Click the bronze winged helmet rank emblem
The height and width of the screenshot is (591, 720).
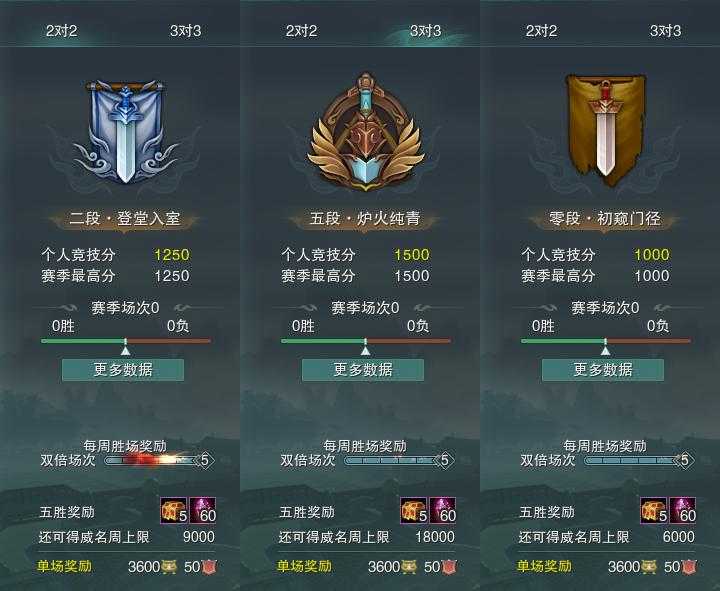365,133
